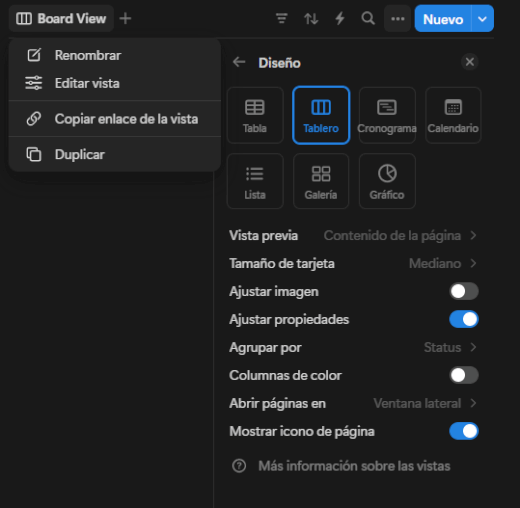
Task: Select the Tabla layout
Action: pyautogui.click(x=255, y=115)
